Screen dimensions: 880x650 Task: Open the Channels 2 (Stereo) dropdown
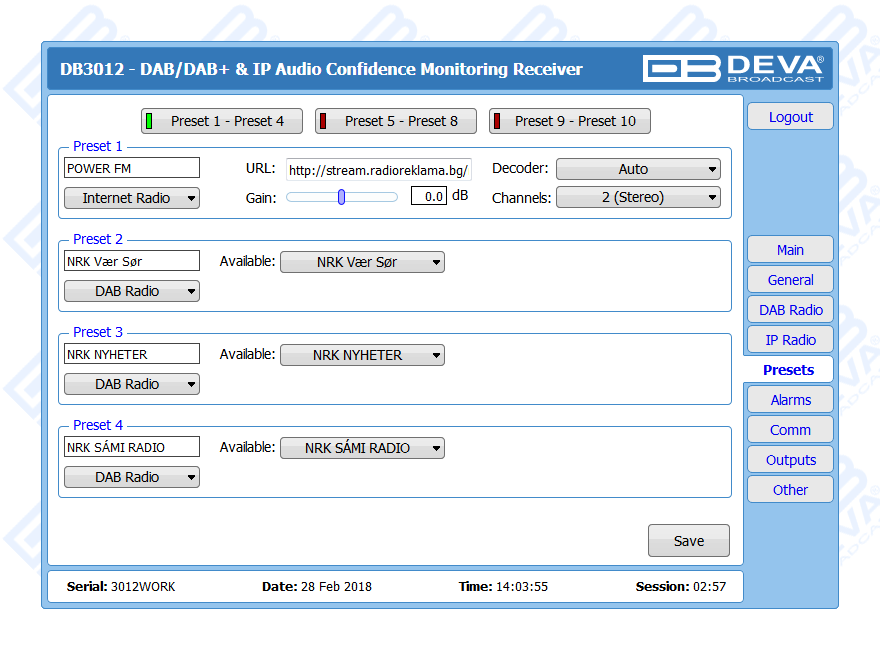pos(637,197)
